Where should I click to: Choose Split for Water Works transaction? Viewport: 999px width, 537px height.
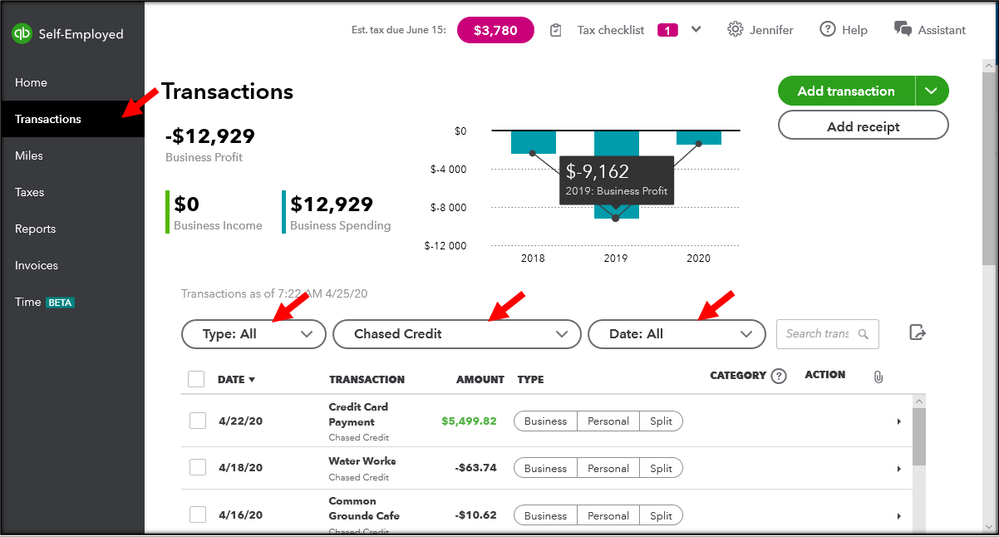click(x=661, y=468)
